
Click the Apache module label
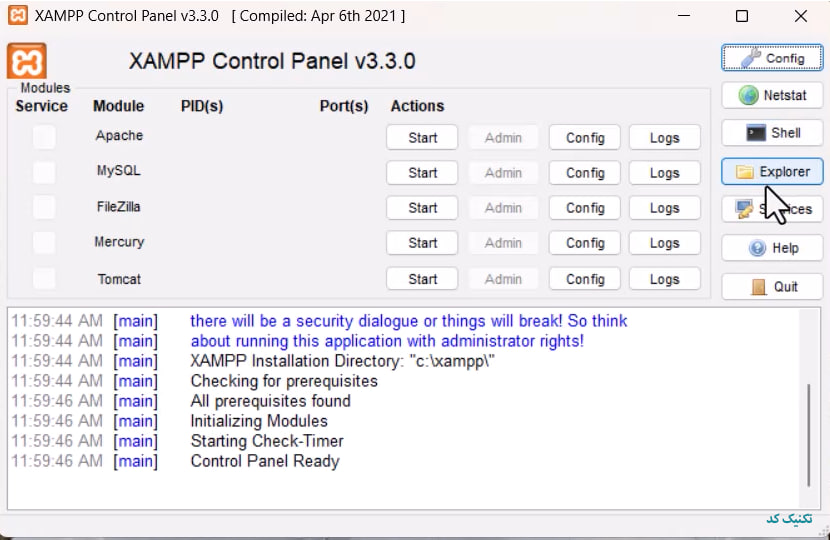coord(119,136)
